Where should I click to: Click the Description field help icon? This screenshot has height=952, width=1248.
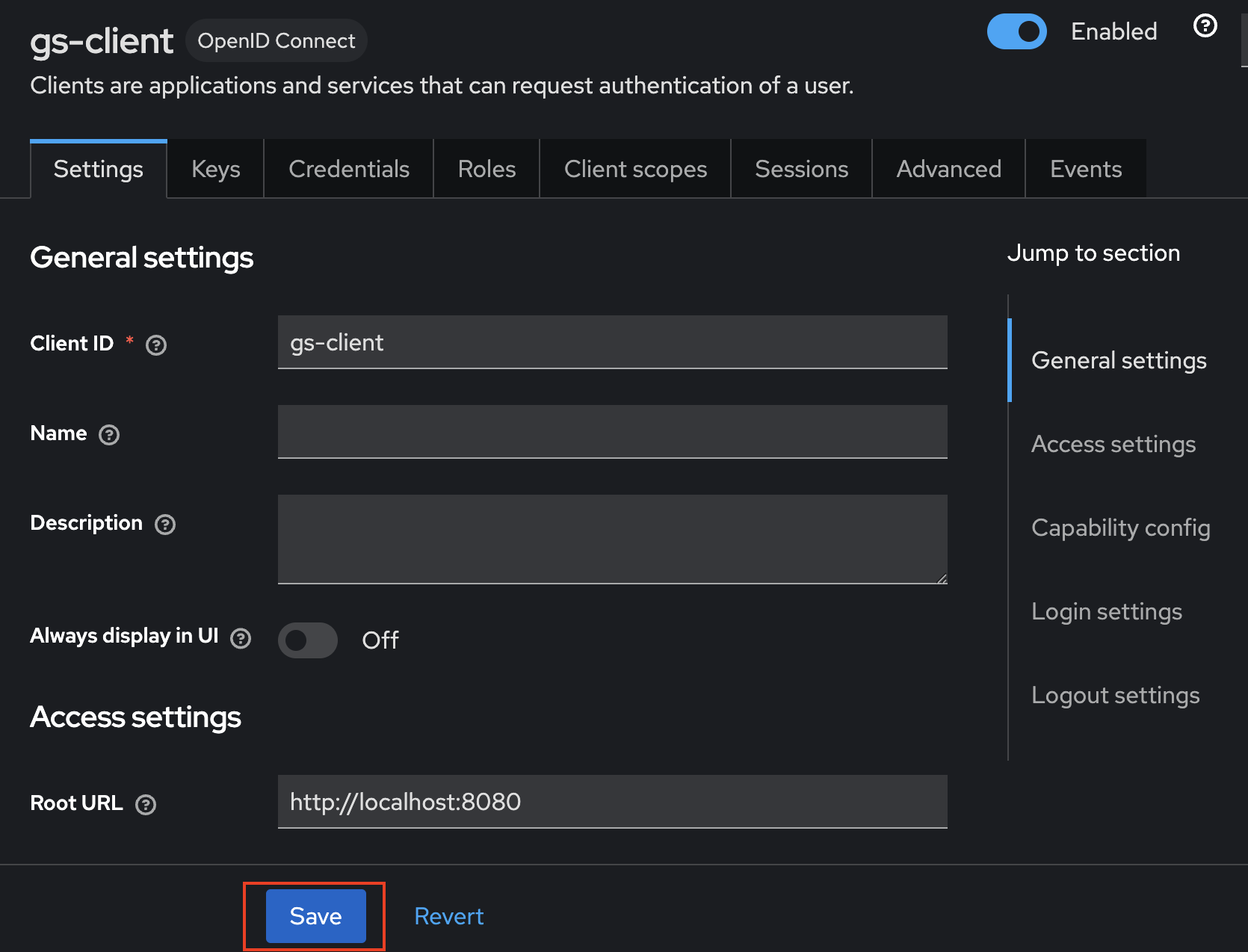click(165, 525)
